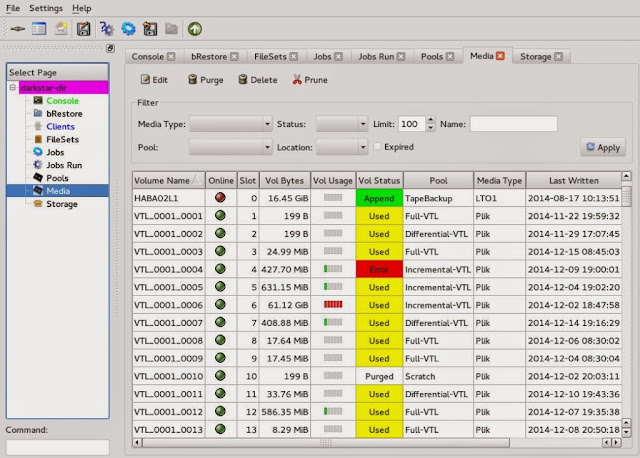640x458 pixels.
Task: Open the Help menu
Action: click(82, 8)
